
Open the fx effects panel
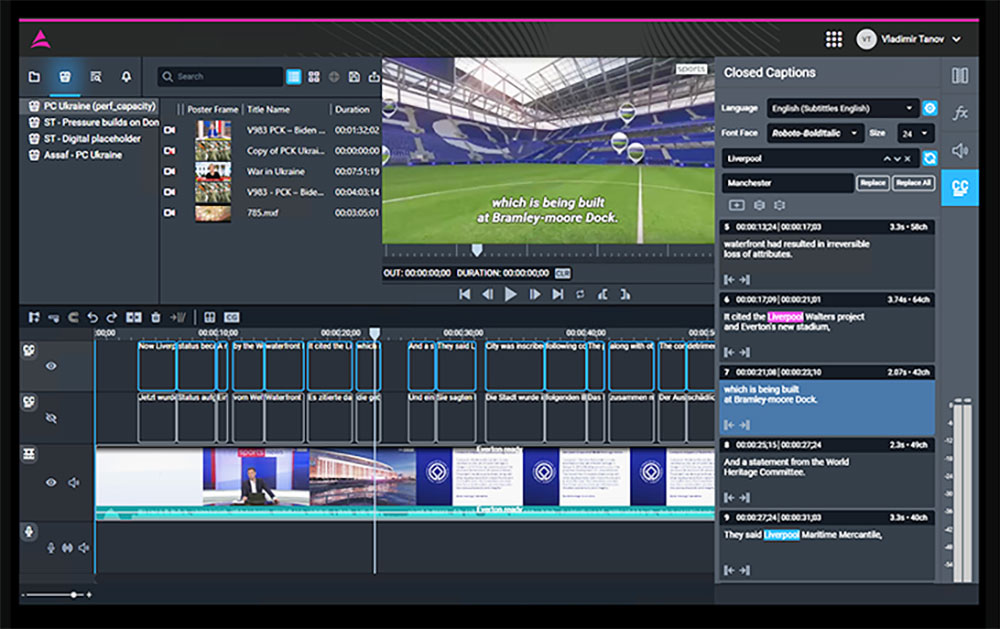(960, 113)
